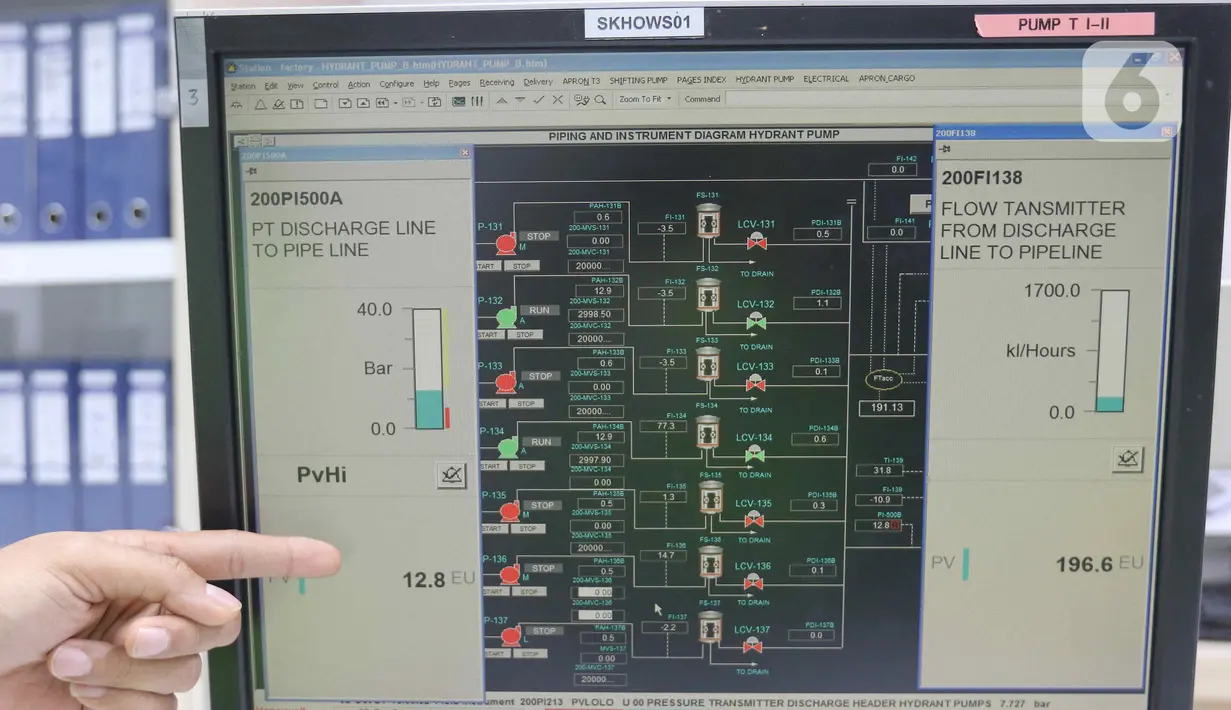
Task: Click the FI-134 value 77.3
Action: point(666,426)
